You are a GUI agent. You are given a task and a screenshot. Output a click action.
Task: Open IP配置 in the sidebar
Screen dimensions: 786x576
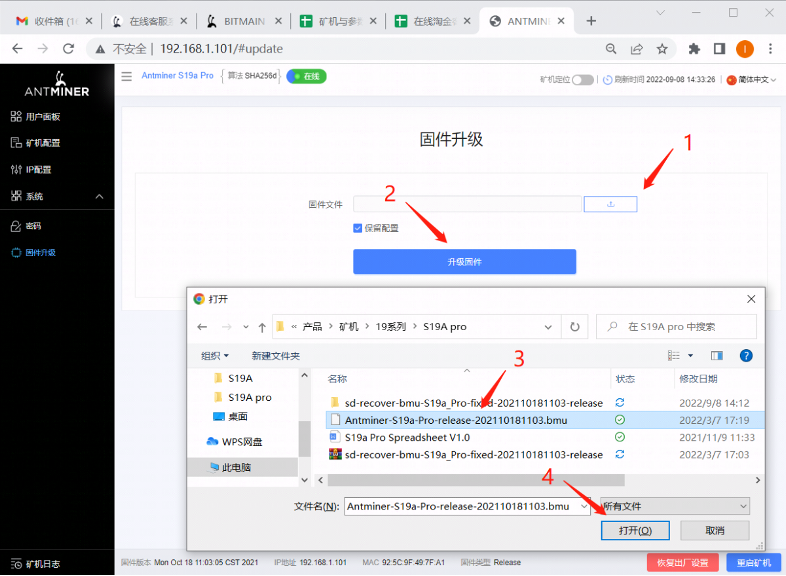point(31,169)
